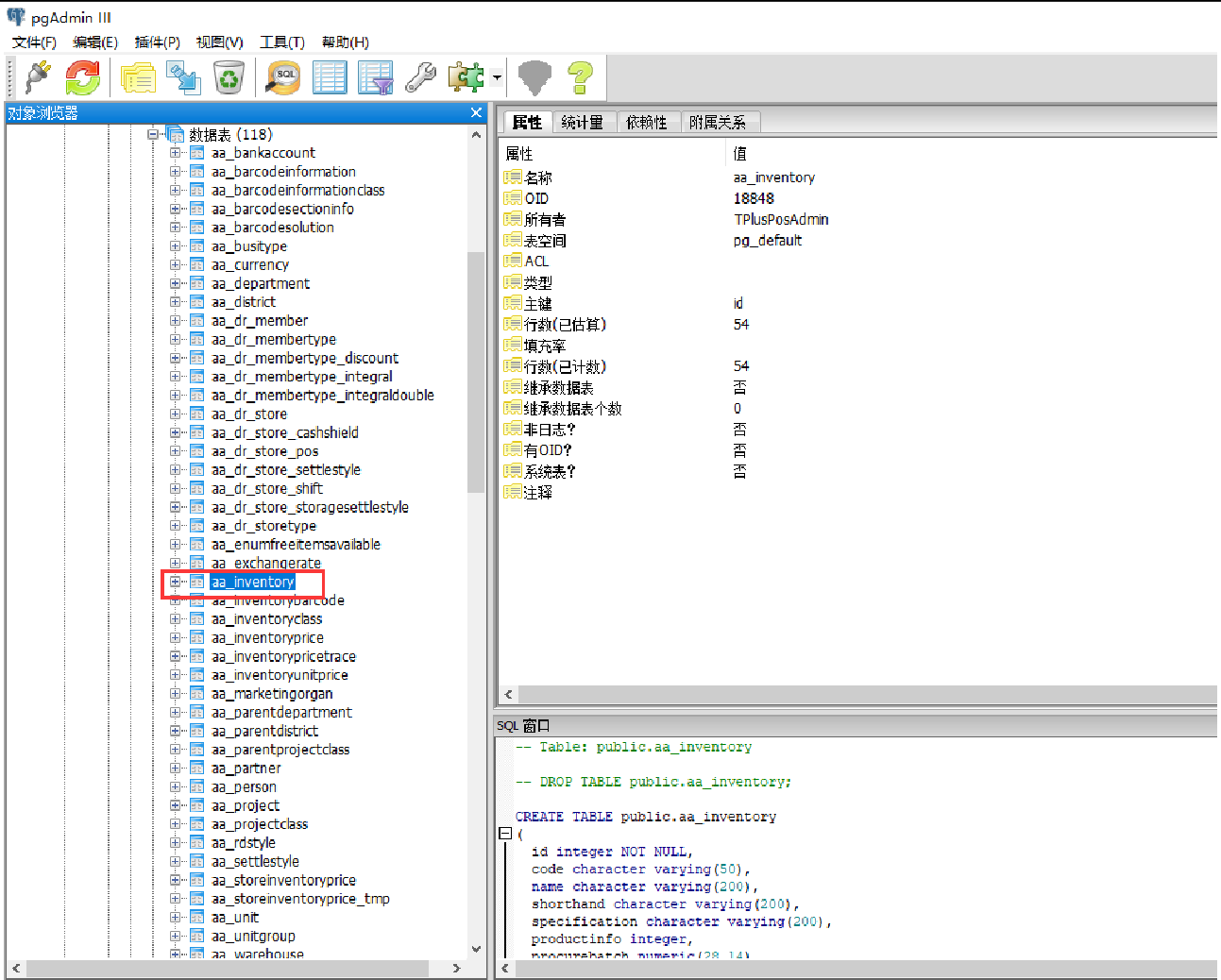Collapse the 数据表 (118) node
The image size is (1221, 980).
tap(152, 134)
